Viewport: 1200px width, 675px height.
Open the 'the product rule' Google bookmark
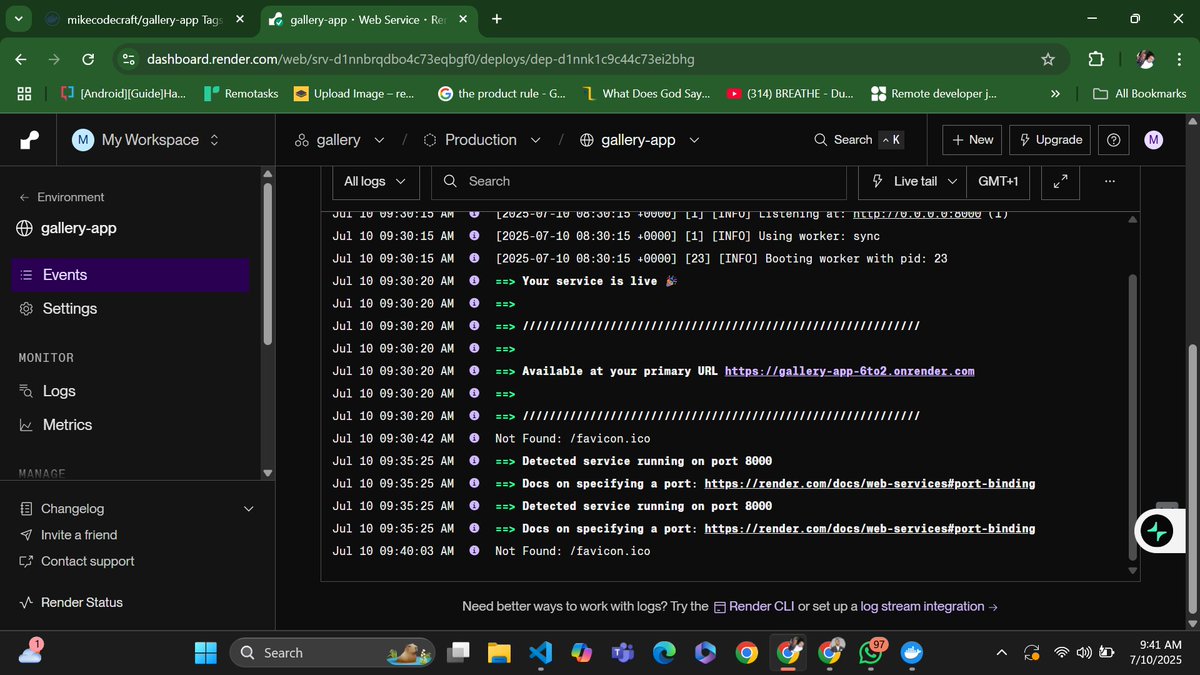(502, 93)
